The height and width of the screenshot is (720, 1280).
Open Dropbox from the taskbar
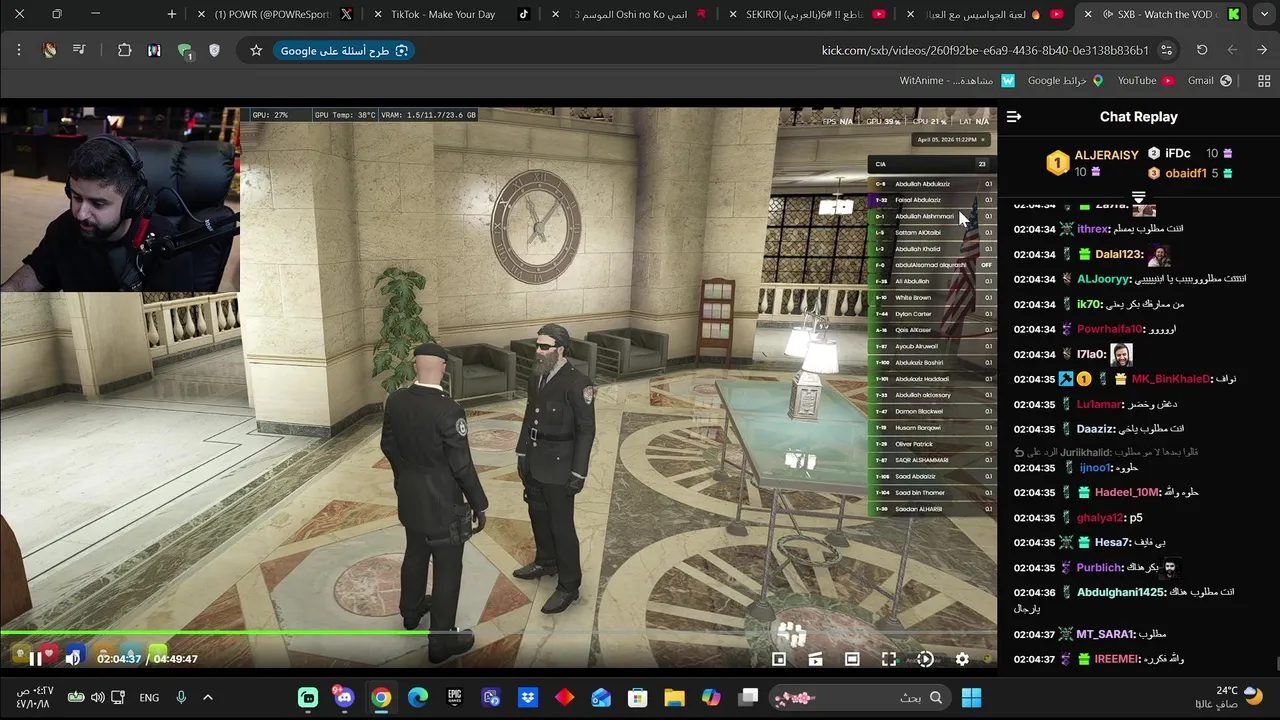point(528,697)
